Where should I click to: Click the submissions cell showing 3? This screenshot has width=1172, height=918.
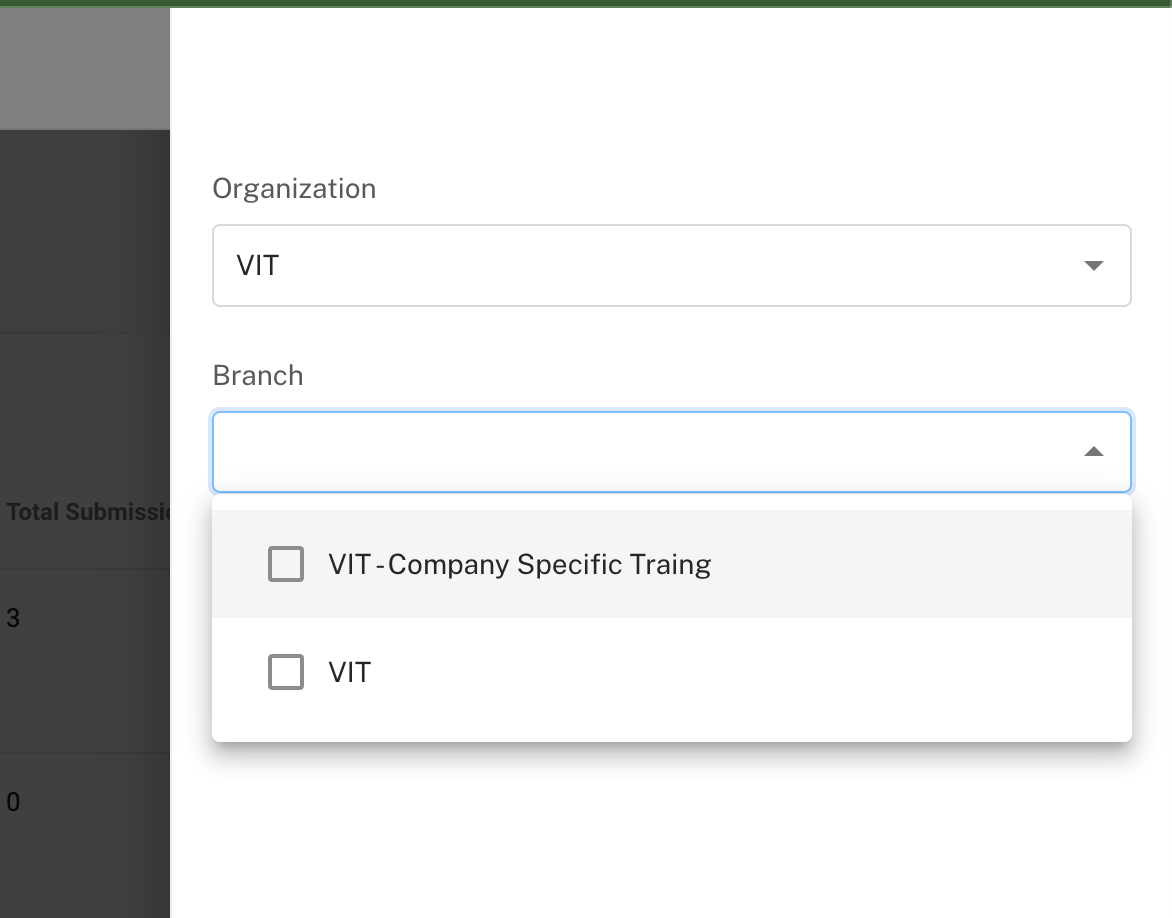pos(13,618)
